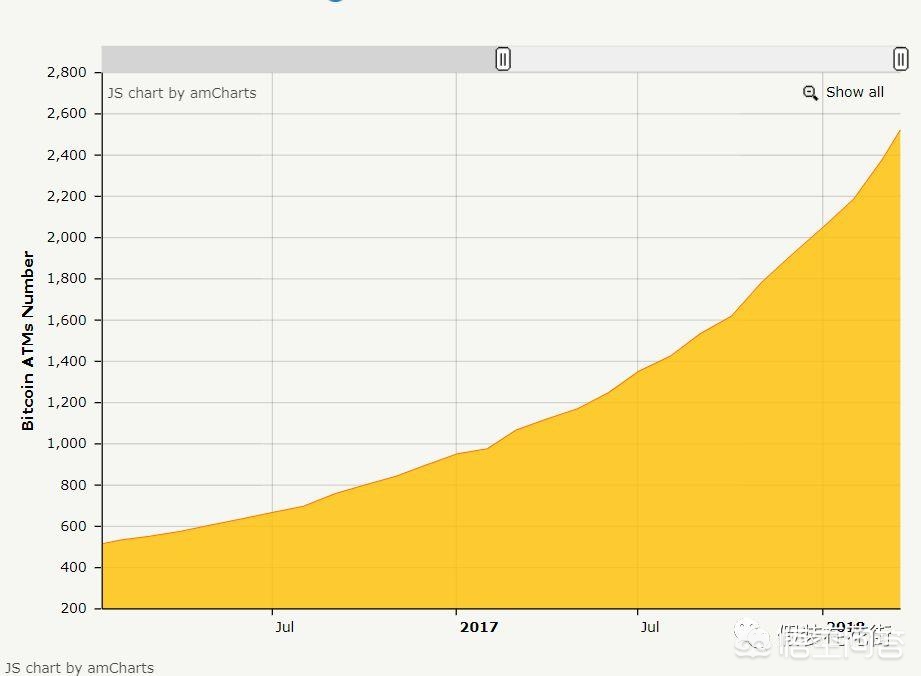The height and width of the screenshot is (676, 921).
Task: Click the 1,400 value axis label
Action: [66, 361]
